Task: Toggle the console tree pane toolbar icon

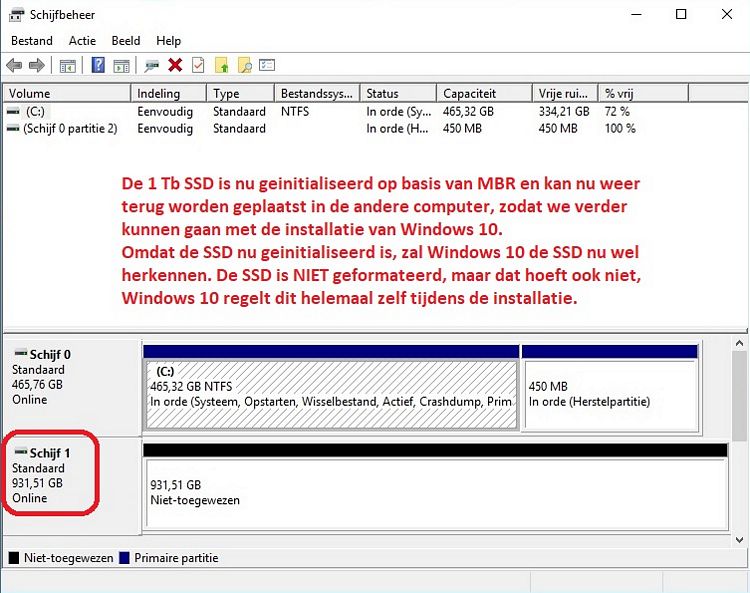Action: tap(67, 66)
